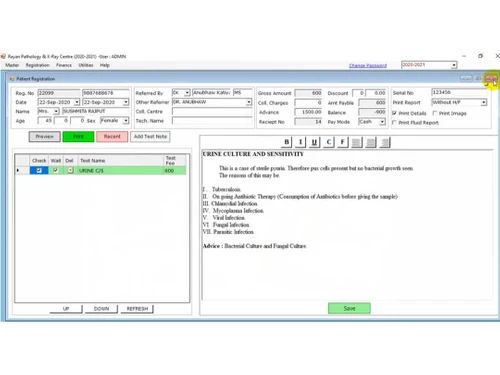500x375 pixels.
Task: Click the application logo in title bar
Action: 3,56
